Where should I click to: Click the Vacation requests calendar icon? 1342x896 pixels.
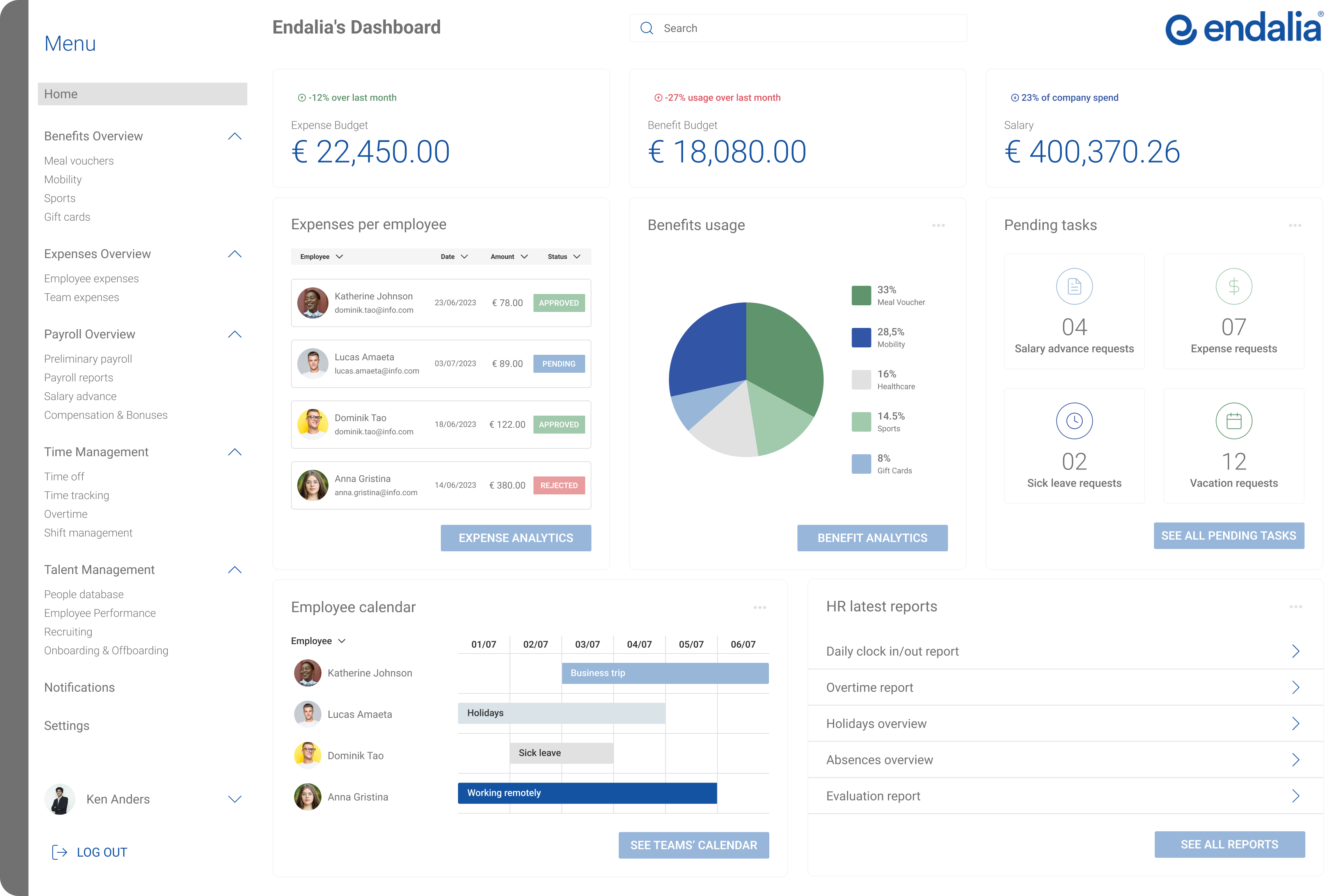pyautogui.click(x=1234, y=421)
